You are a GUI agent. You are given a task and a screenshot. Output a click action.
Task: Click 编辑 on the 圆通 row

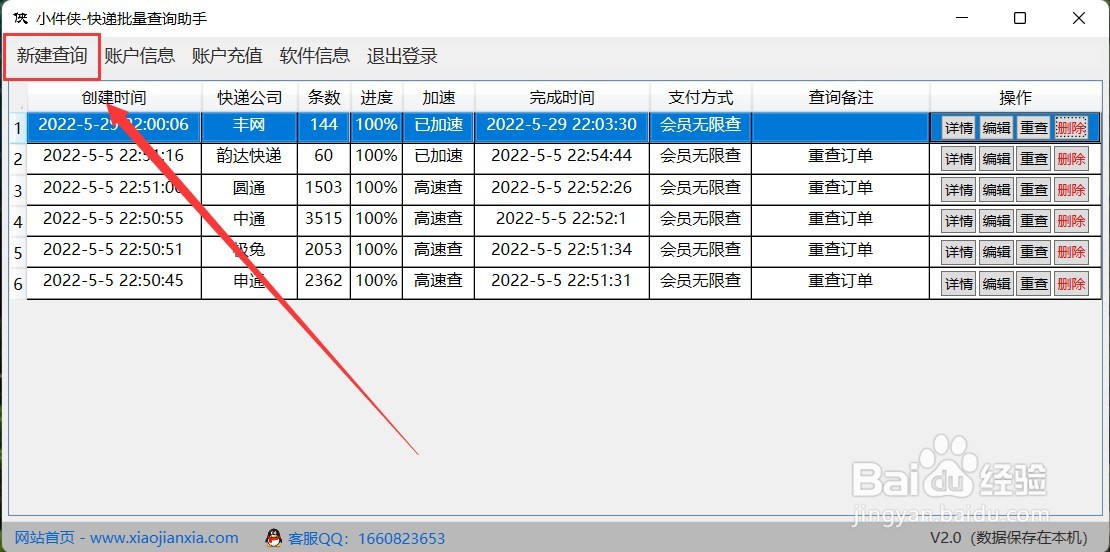tap(996, 190)
